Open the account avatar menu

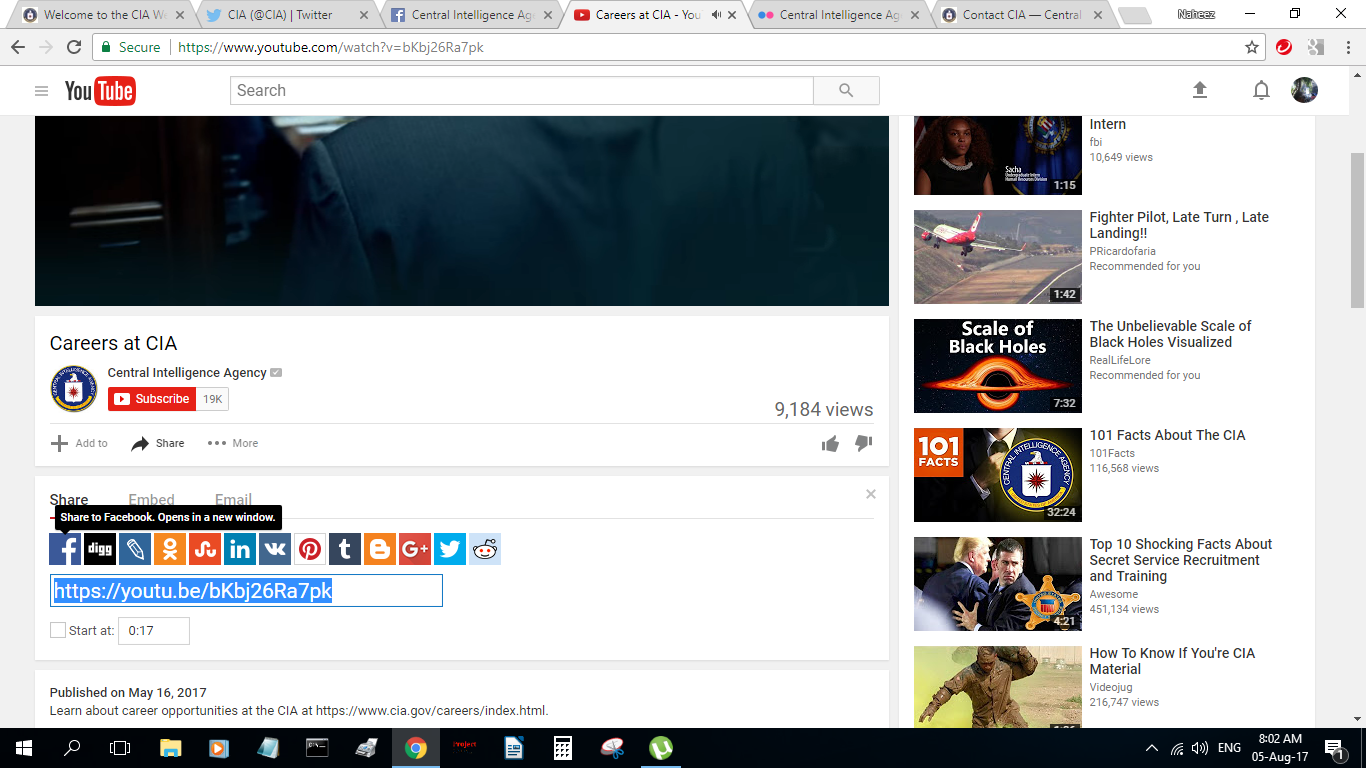[1304, 90]
